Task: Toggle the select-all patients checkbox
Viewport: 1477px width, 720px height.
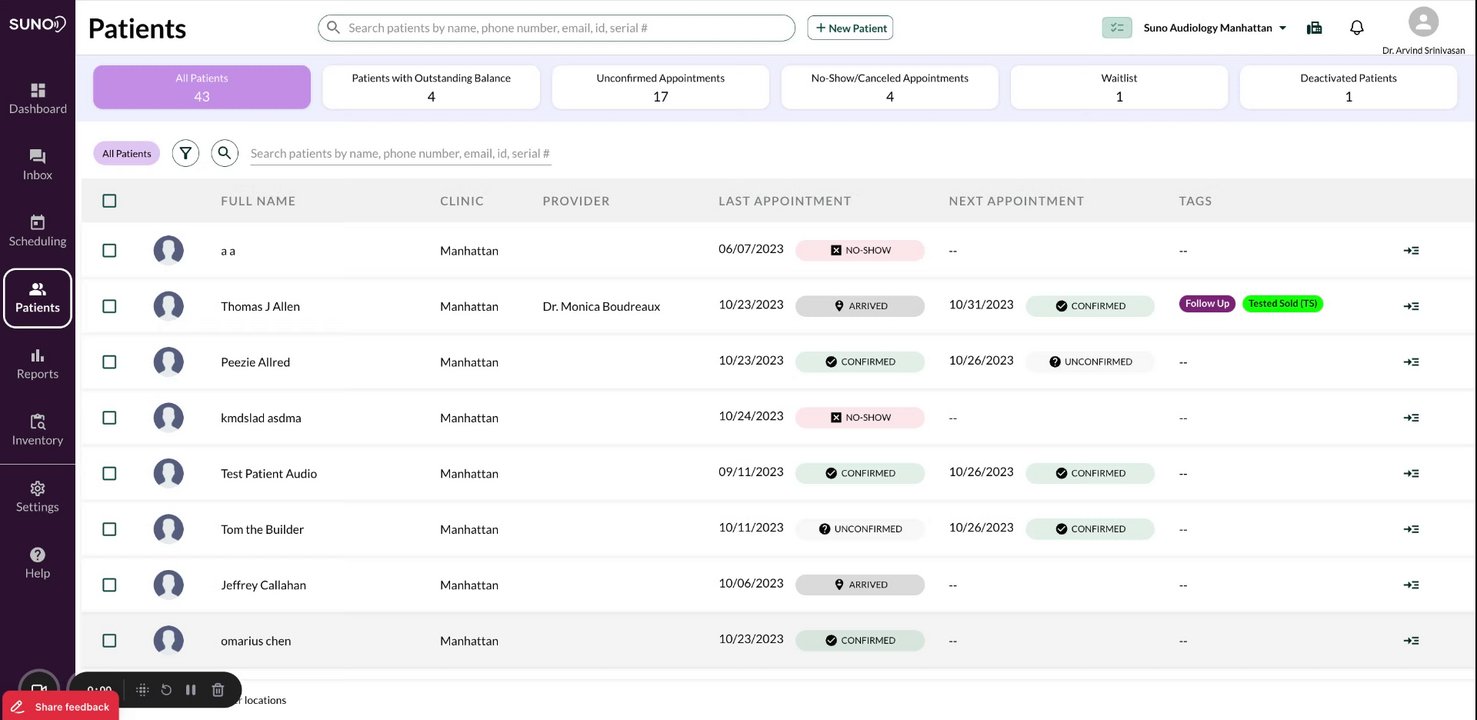Action: (109, 201)
